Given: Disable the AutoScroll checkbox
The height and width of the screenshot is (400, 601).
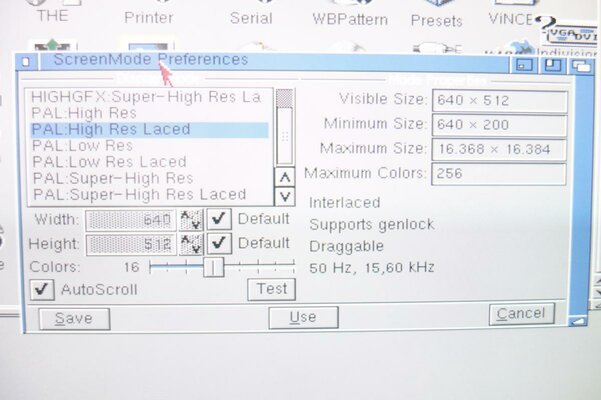Looking at the screenshot, I should 42,289.
